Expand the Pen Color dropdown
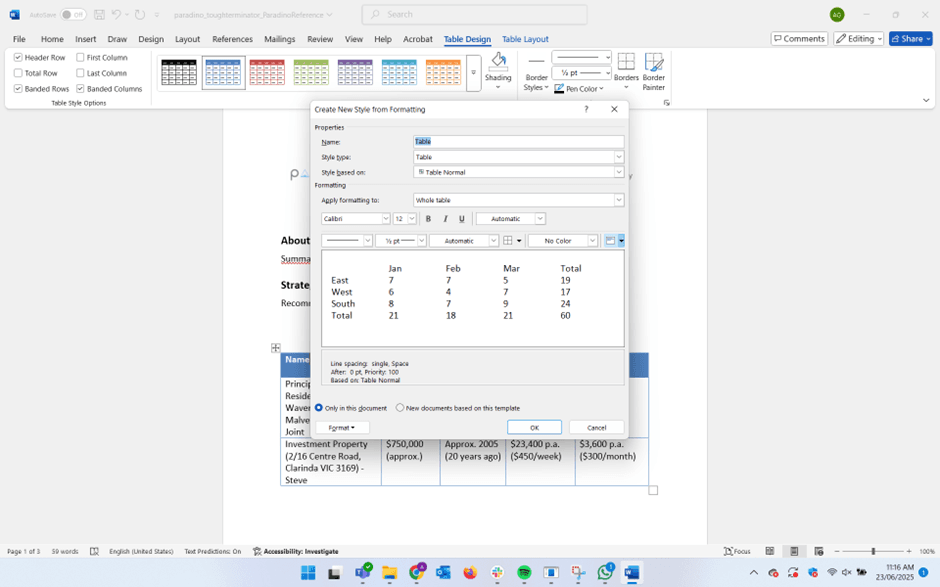940x587 pixels. pyautogui.click(x=601, y=88)
